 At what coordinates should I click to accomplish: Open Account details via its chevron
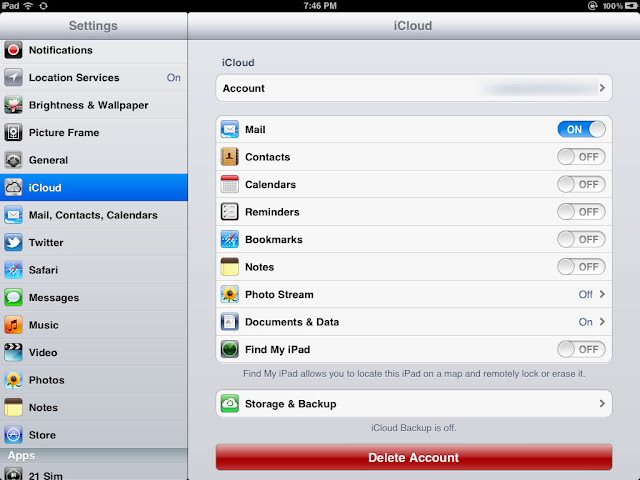tap(602, 88)
